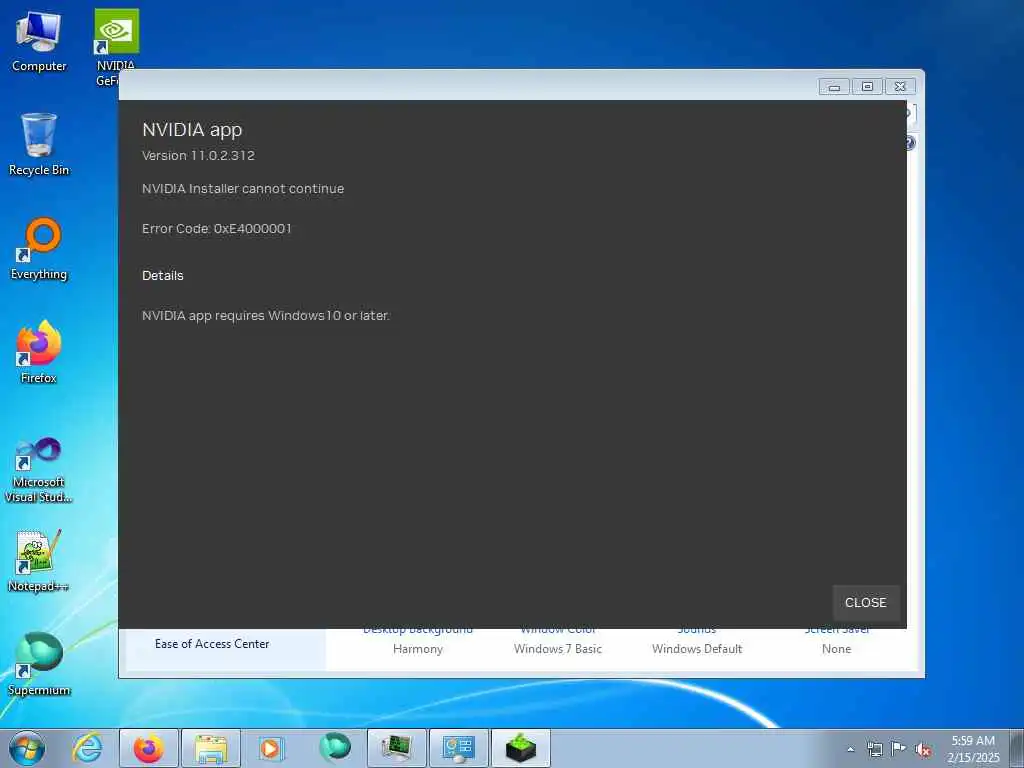Click the Personalization window help icon
This screenshot has height=768, width=1024.
tap(910, 142)
